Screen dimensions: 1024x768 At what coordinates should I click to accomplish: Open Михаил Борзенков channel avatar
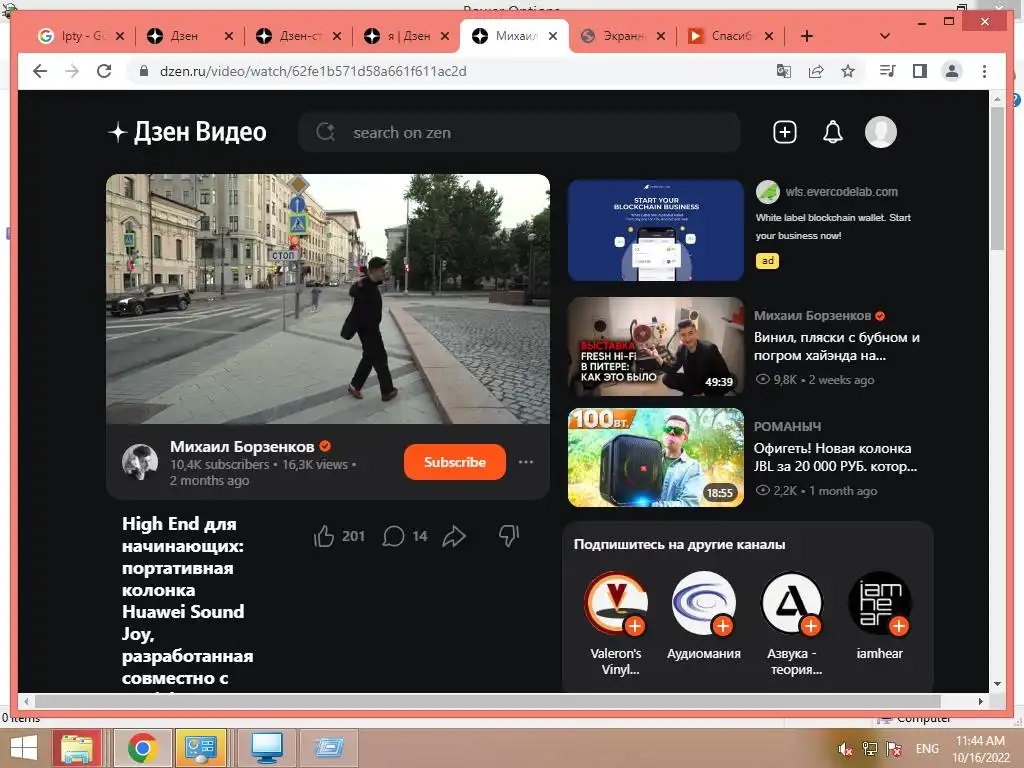click(x=140, y=462)
